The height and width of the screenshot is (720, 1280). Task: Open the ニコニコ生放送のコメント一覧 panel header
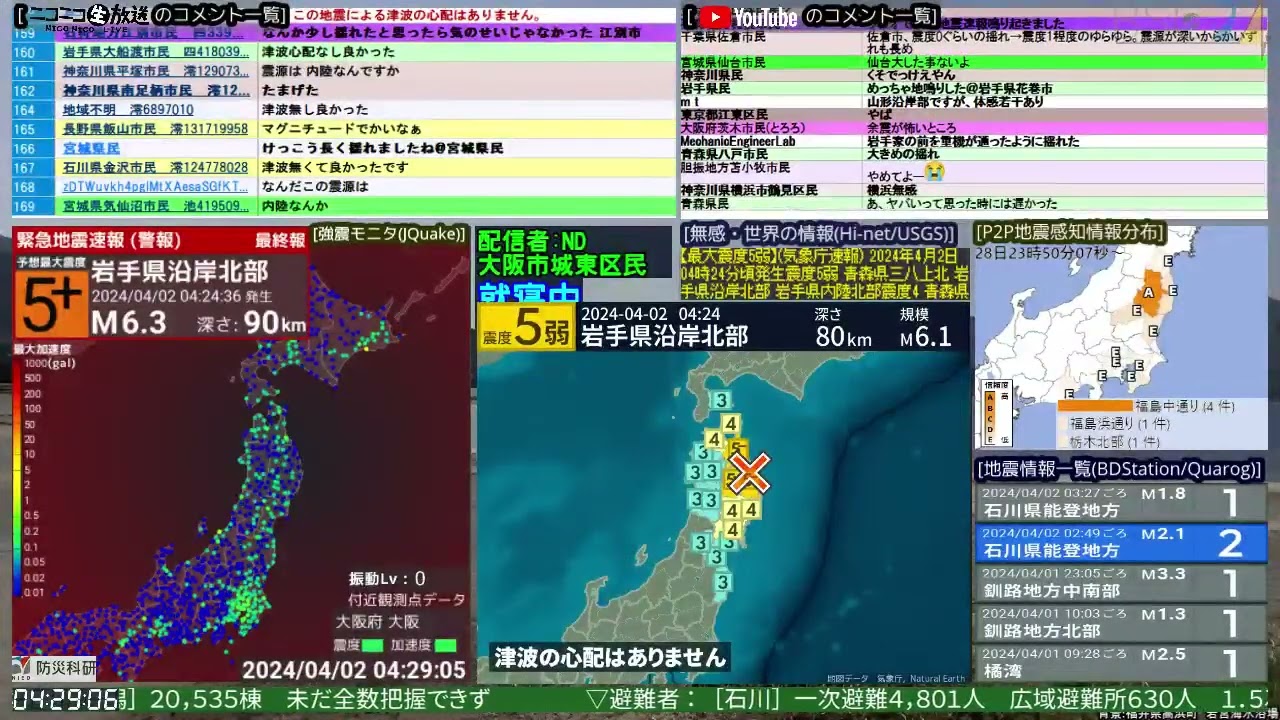[x=152, y=16]
